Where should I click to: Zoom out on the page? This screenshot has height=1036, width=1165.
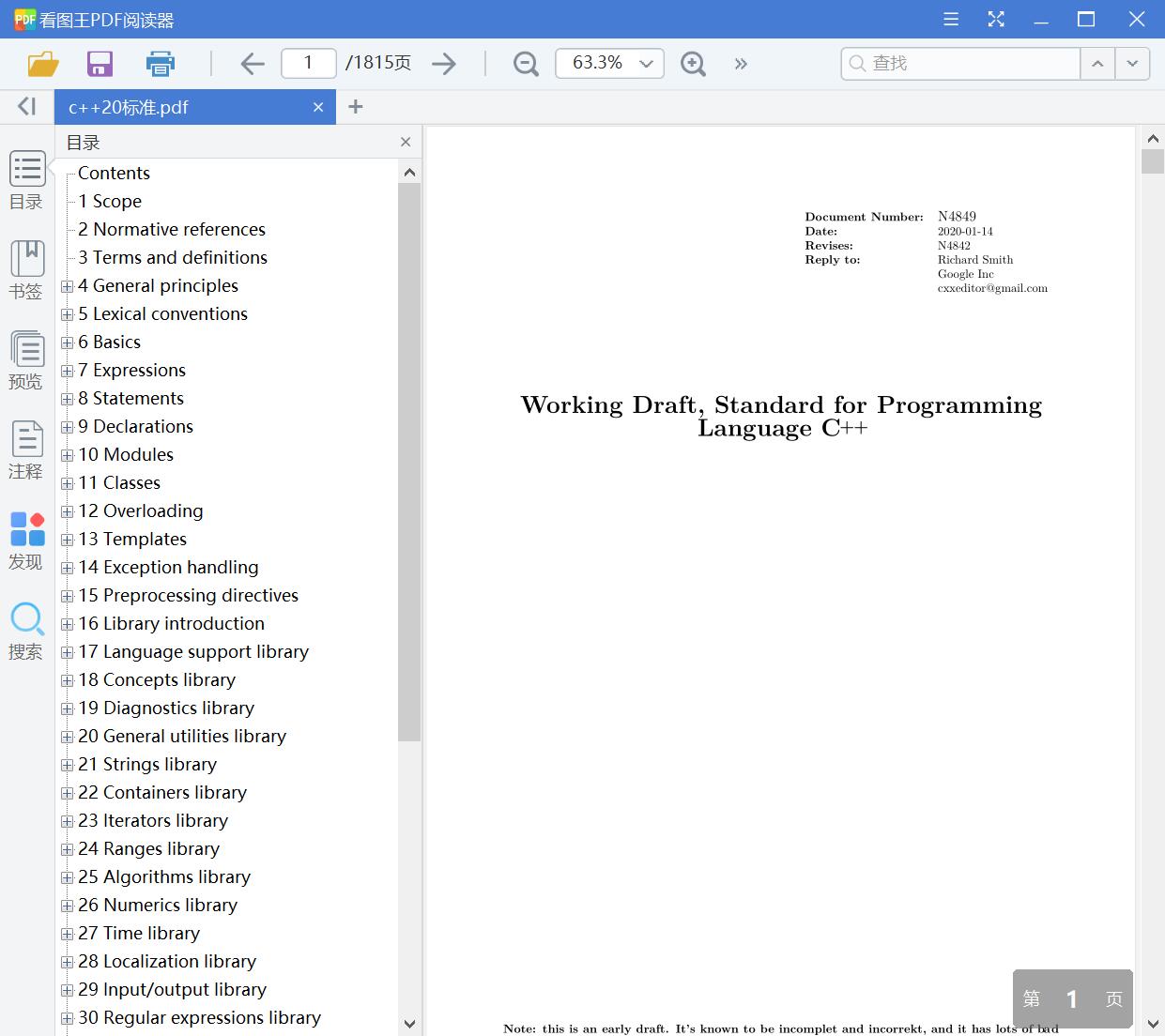tap(525, 63)
